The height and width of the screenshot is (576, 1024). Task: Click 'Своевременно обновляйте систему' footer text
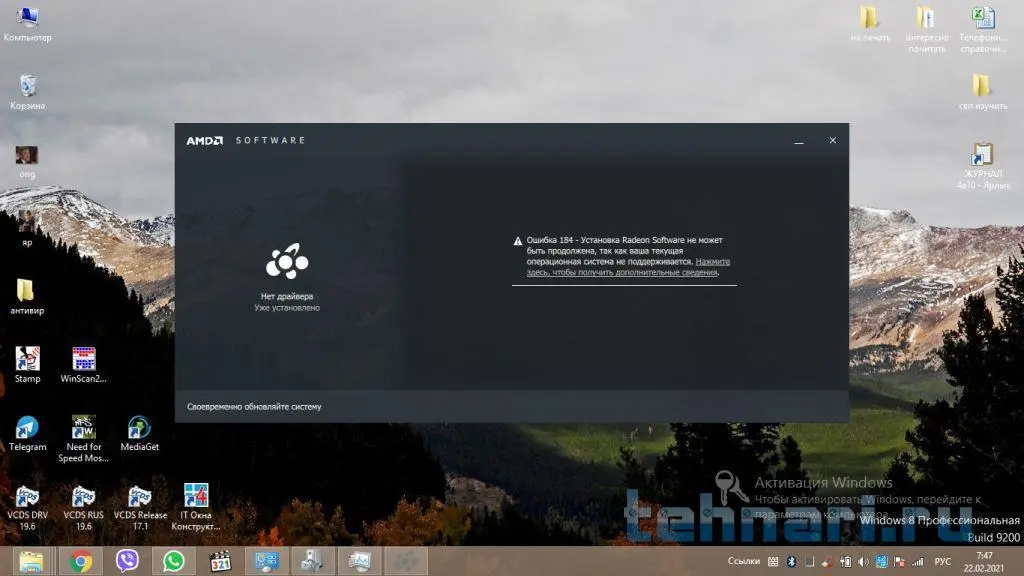coord(254,406)
